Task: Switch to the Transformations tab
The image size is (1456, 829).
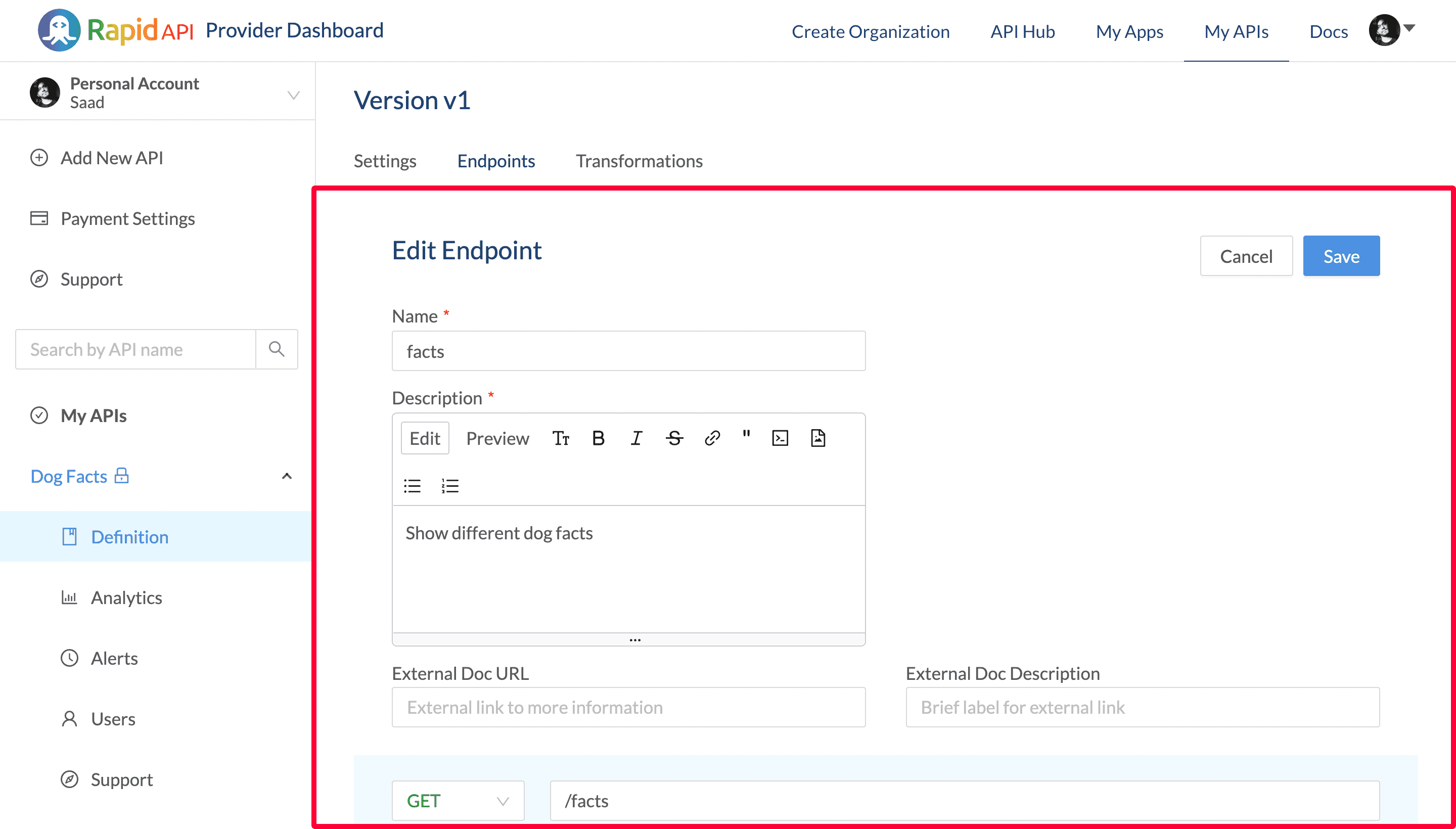Action: point(640,161)
